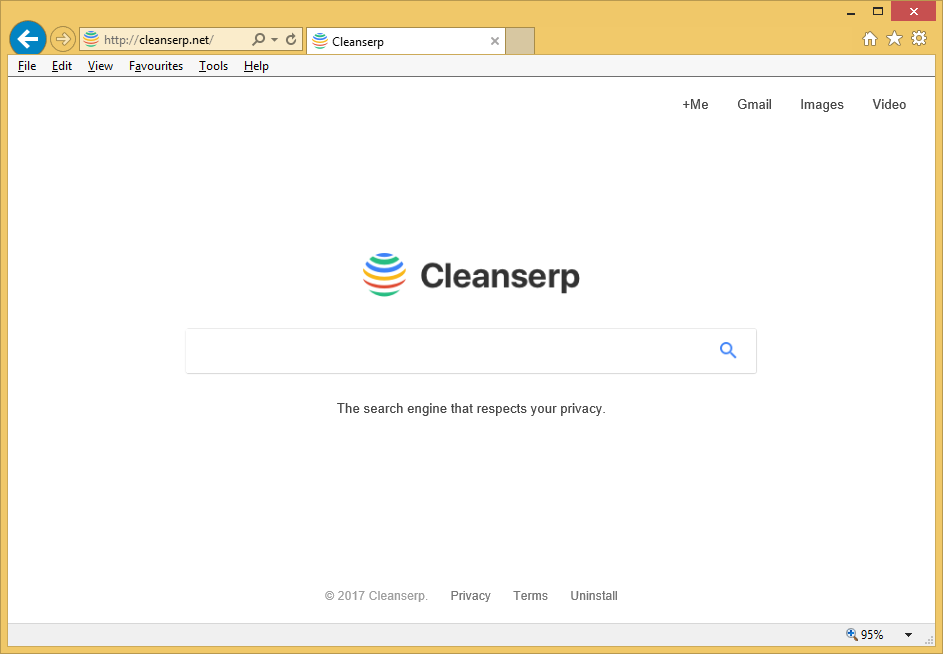
Task: Open the Images link
Action: click(x=821, y=104)
